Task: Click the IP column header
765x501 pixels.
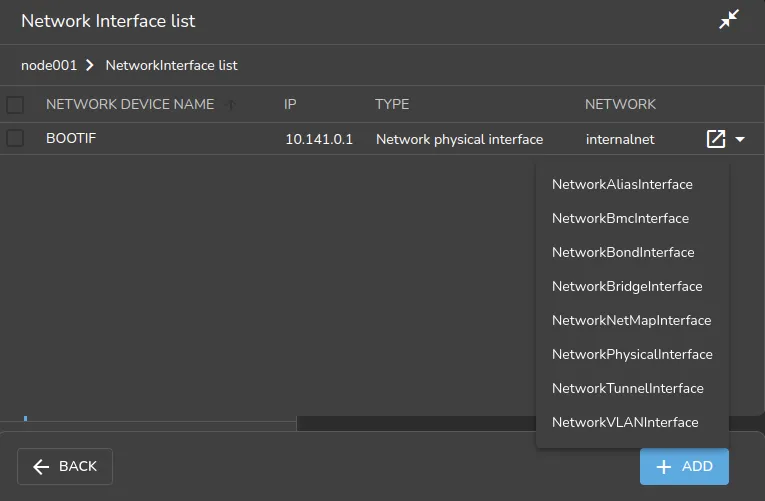Action: coord(290,104)
